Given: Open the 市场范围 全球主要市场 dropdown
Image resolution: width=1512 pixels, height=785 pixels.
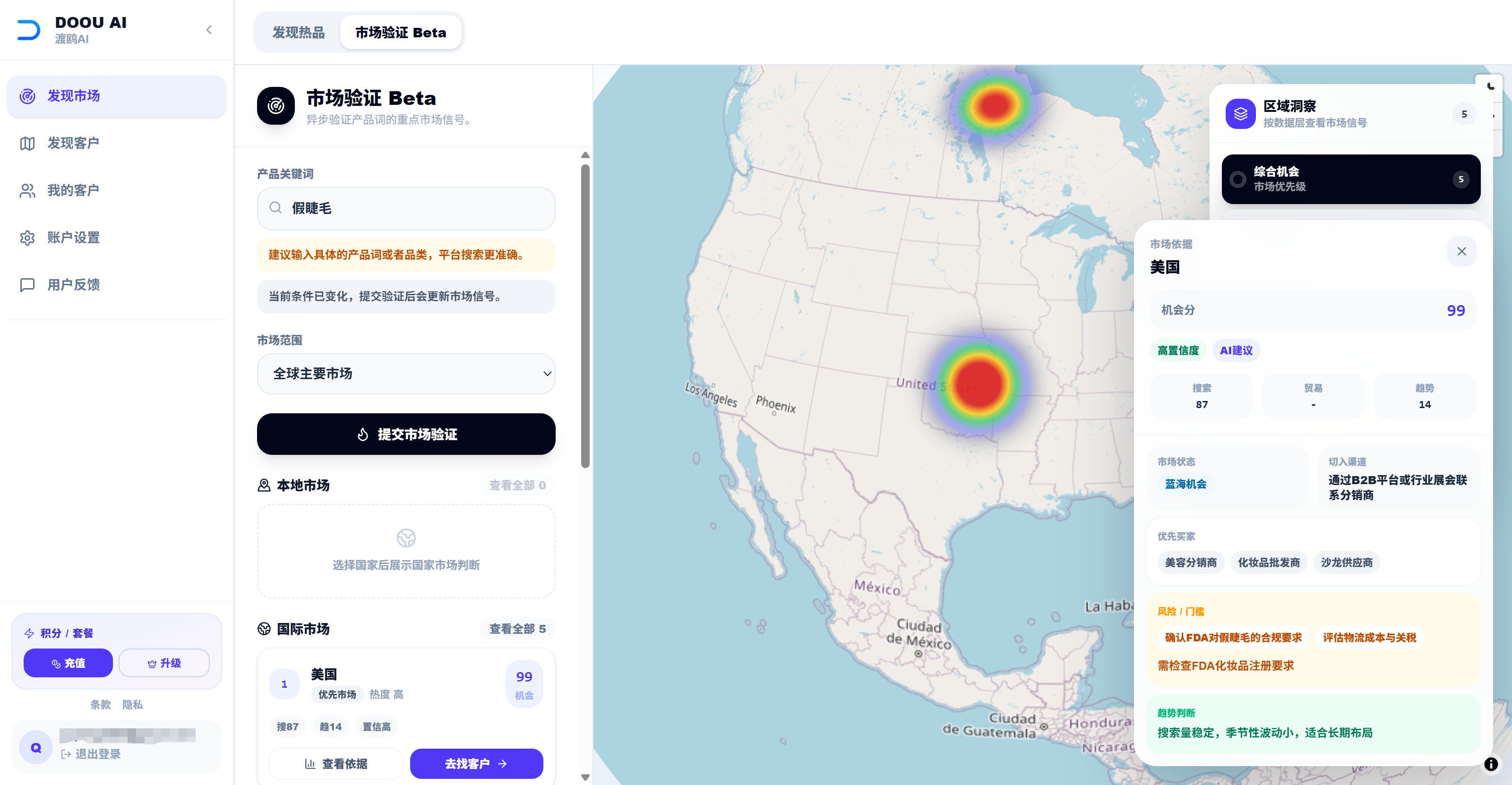Looking at the screenshot, I should pyautogui.click(x=405, y=374).
